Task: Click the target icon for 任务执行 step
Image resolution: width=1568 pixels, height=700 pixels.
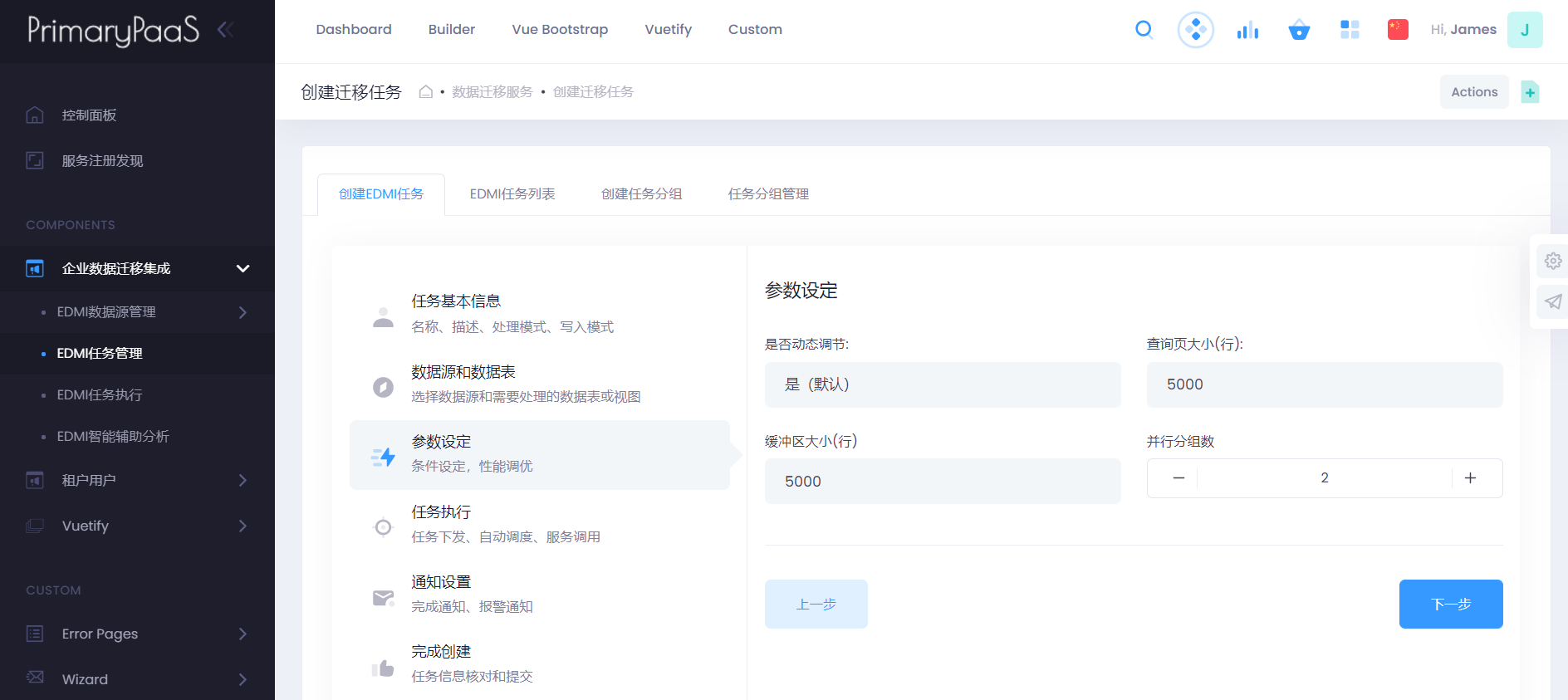Action: [x=383, y=526]
